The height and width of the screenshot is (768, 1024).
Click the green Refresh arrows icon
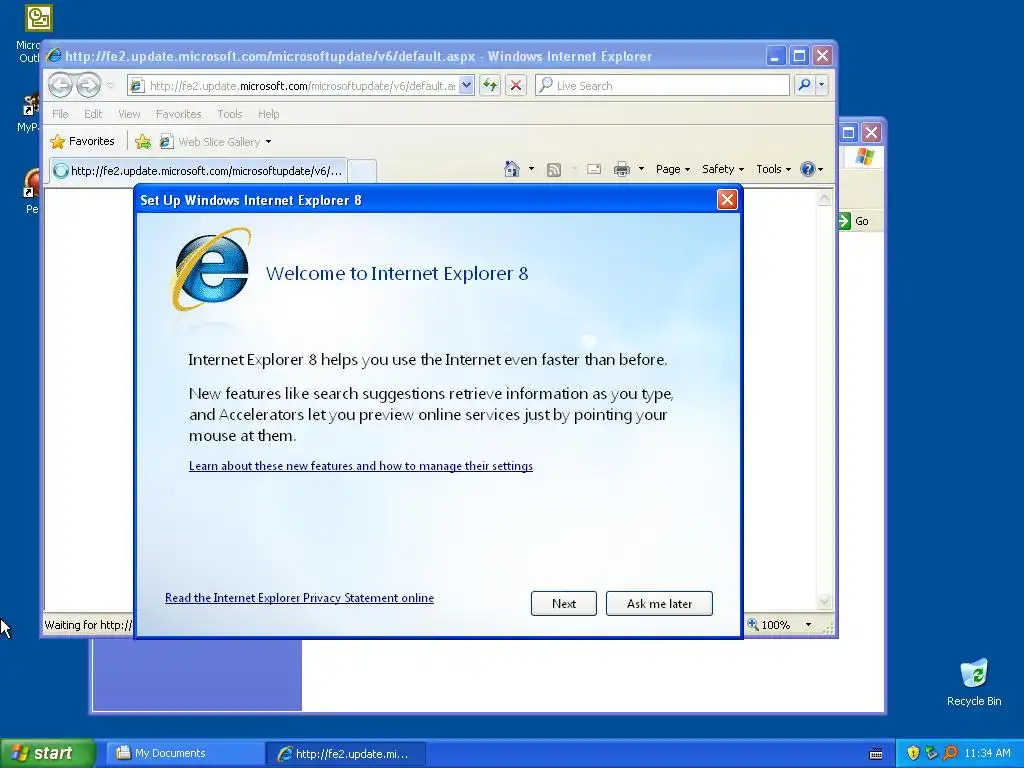tap(490, 86)
